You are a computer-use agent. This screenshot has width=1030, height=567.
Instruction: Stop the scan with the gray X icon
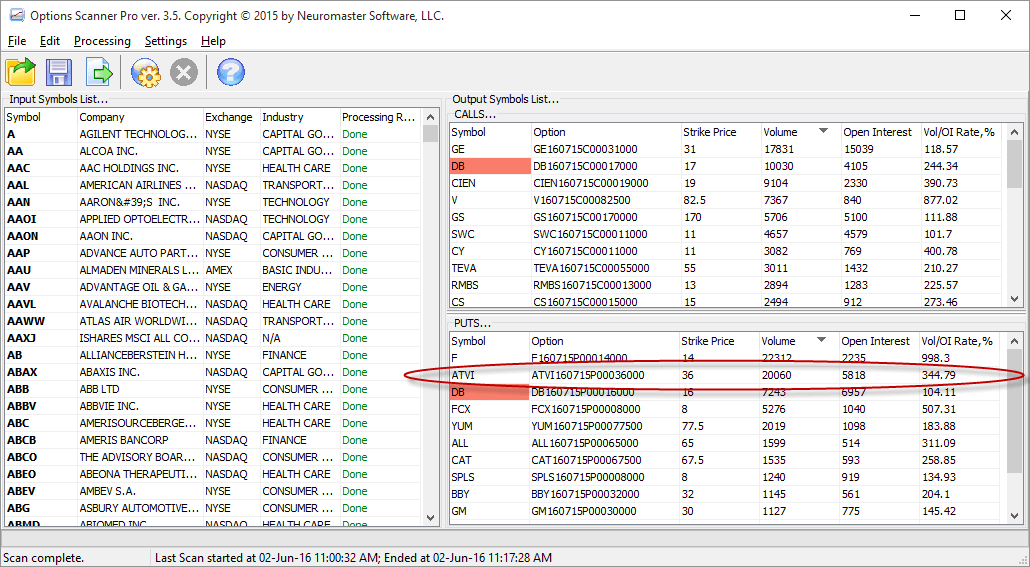pos(184,72)
